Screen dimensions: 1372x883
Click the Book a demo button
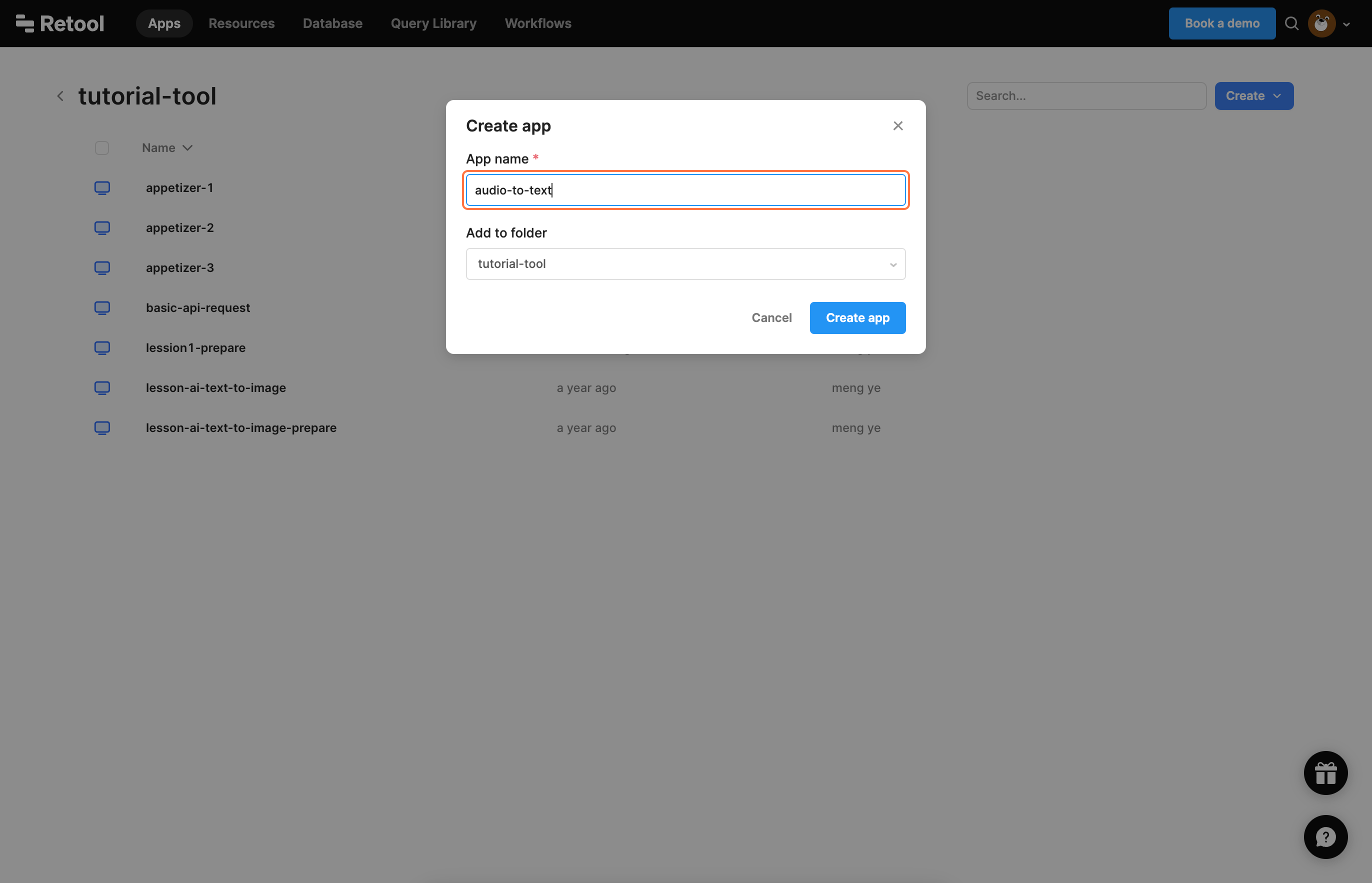pos(1221,23)
